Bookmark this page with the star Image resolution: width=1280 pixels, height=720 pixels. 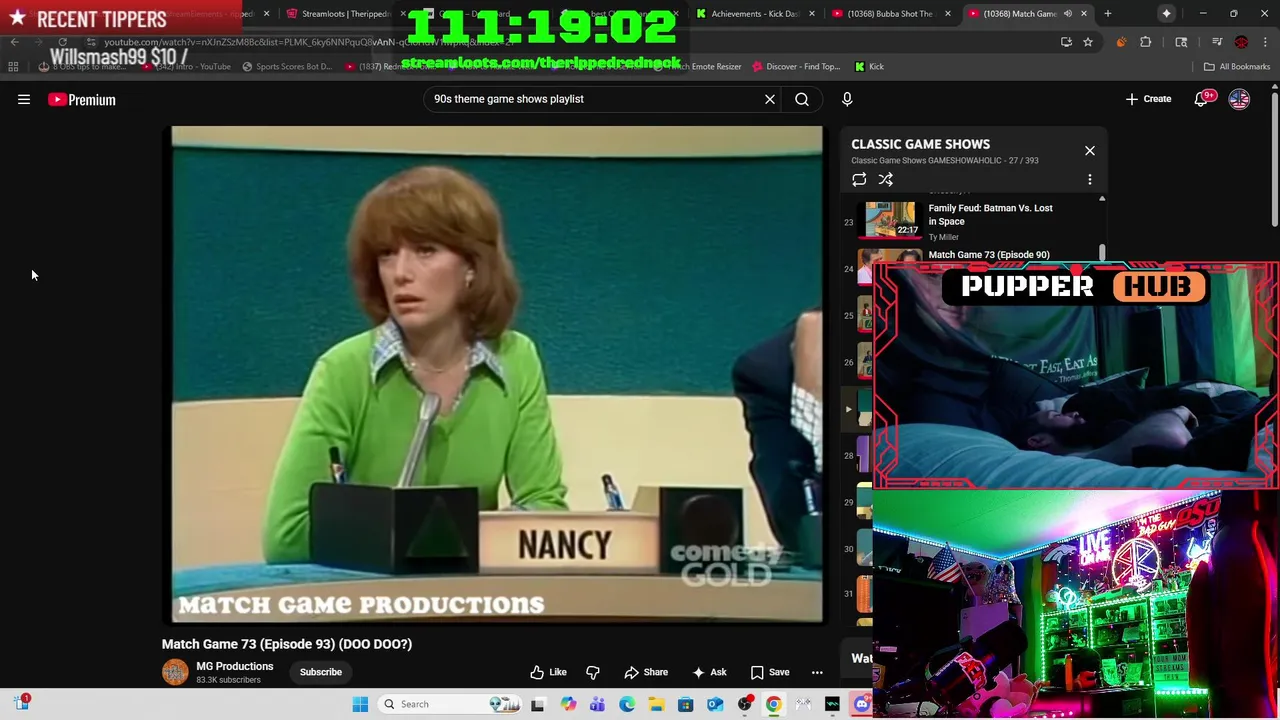(x=1088, y=42)
